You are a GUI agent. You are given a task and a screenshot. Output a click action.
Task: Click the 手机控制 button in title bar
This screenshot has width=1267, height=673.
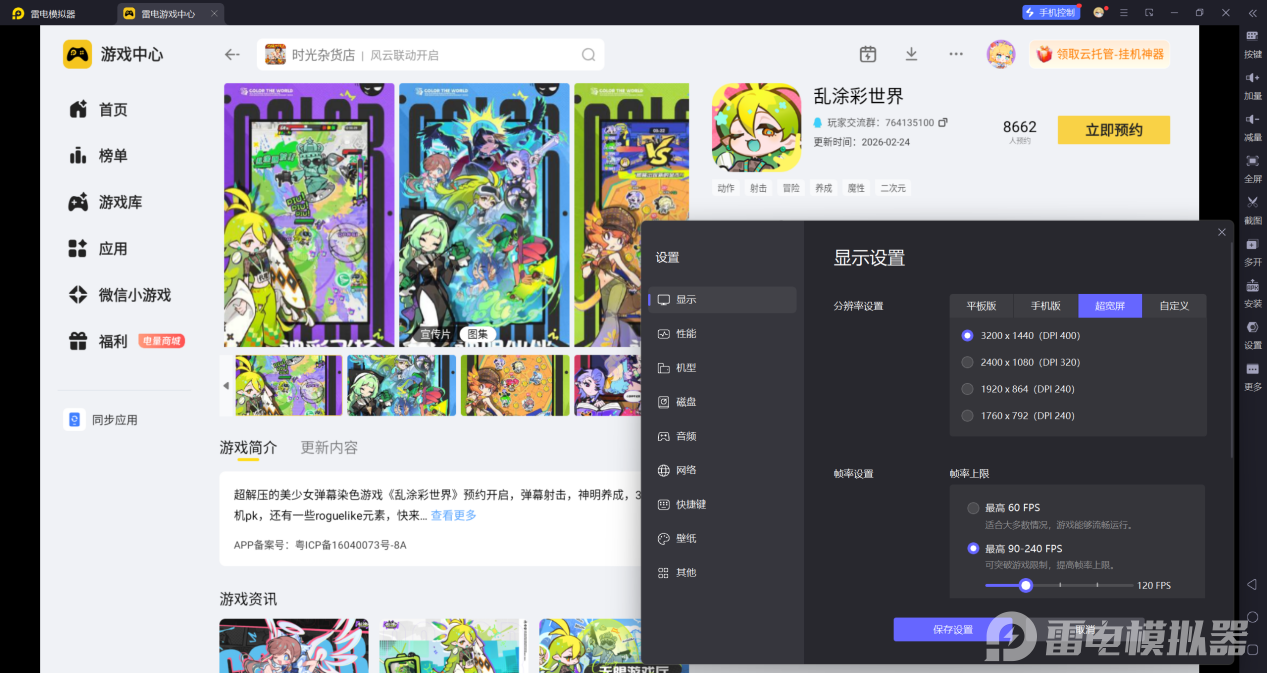[x=1050, y=12]
